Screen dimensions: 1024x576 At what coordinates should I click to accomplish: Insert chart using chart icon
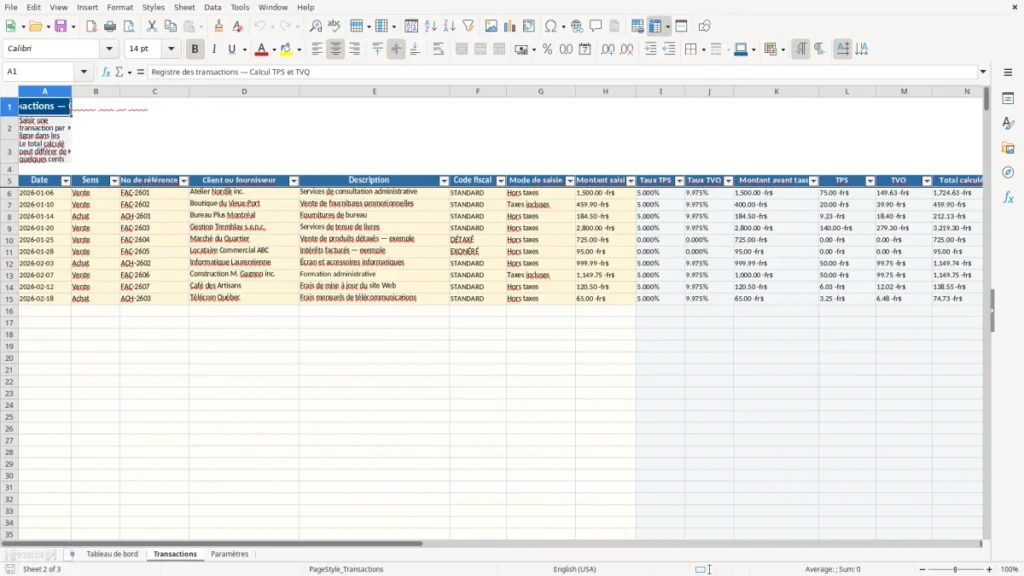point(510,26)
